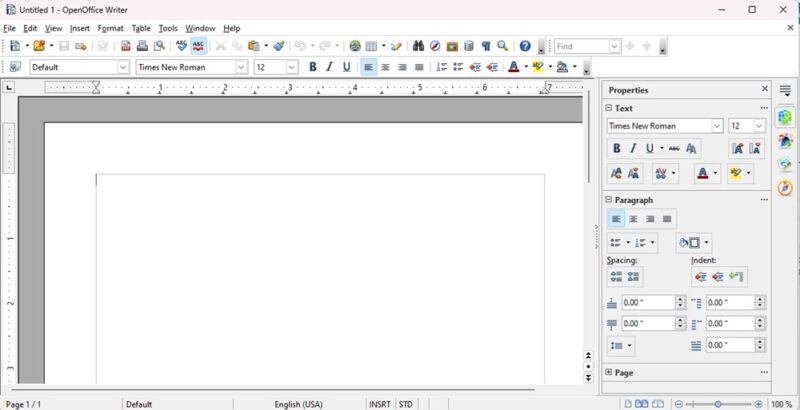Click the Zoom magnifier icon

503,46
